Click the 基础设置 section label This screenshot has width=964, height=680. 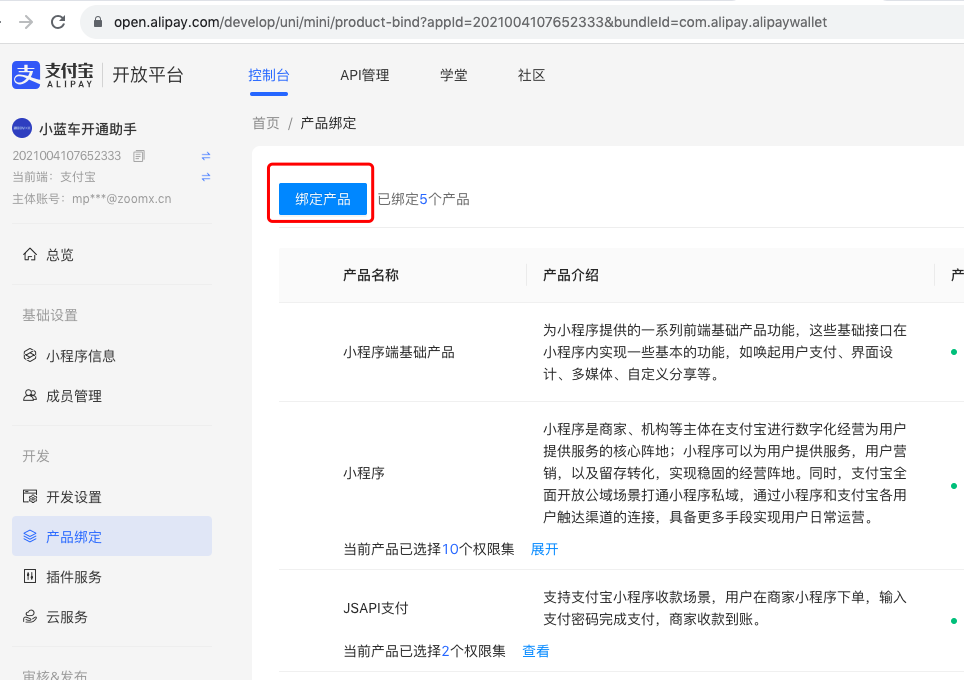point(50,315)
